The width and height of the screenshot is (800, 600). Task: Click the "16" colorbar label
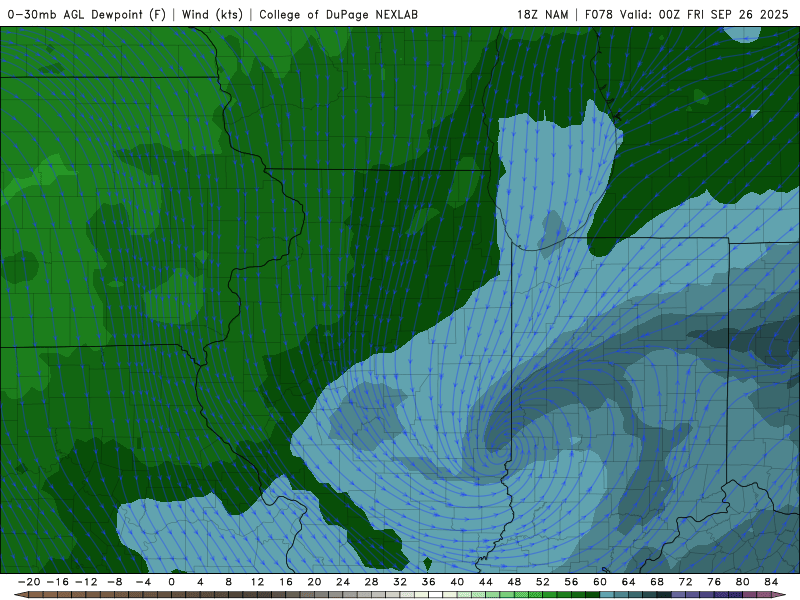(x=286, y=582)
